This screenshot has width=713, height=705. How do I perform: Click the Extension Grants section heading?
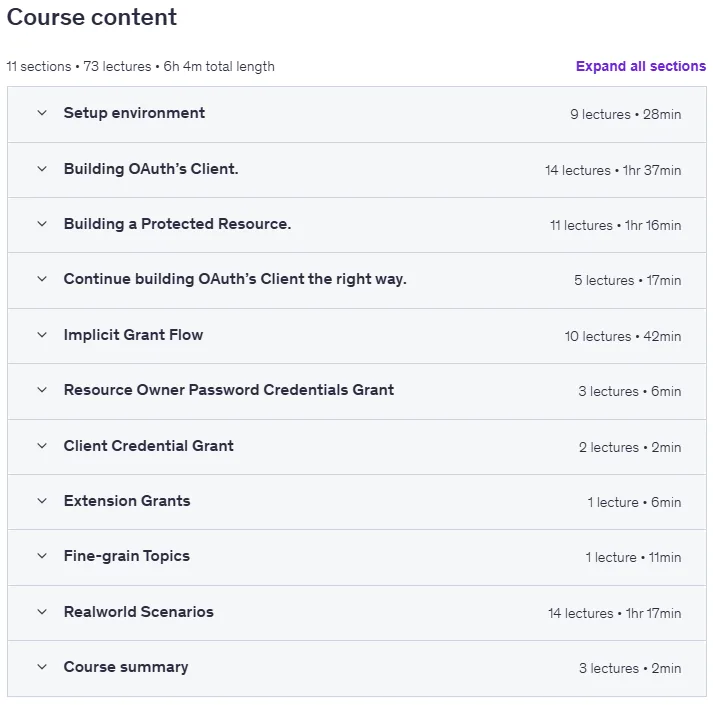pyautogui.click(x=127, y=501)
